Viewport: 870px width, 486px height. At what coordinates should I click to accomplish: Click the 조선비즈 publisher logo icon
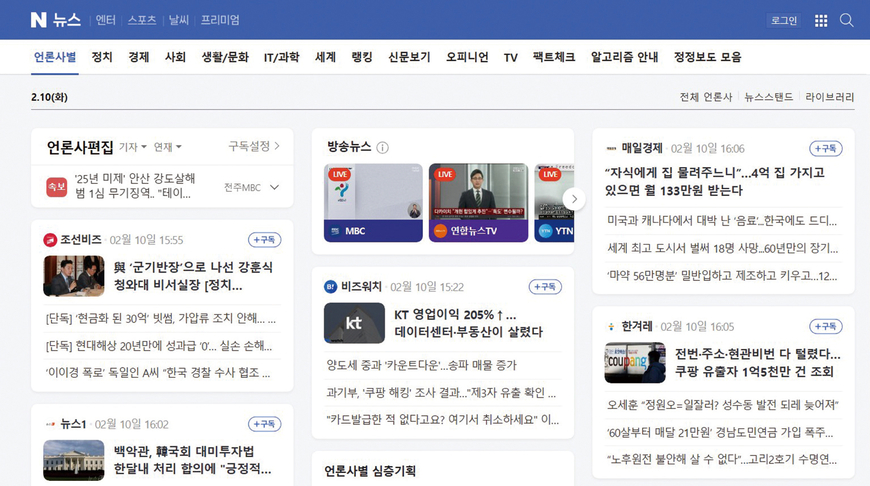click(50, 240)
